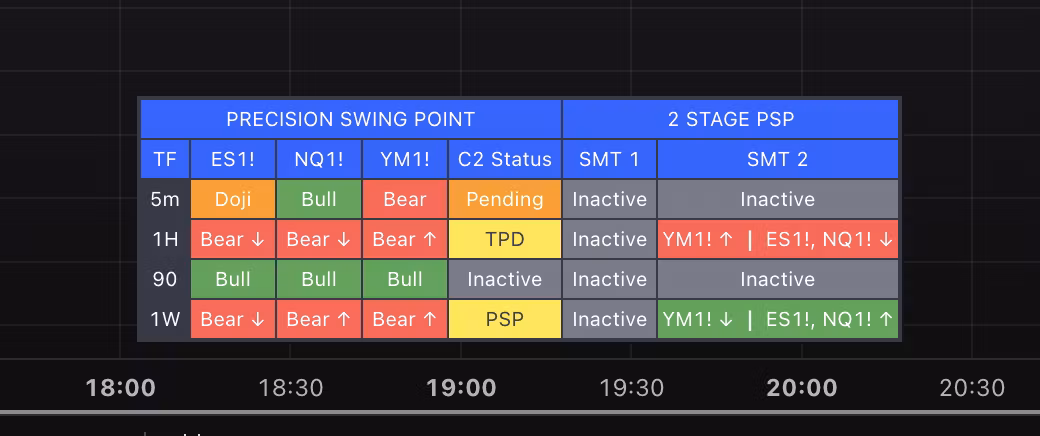Click the PRECISION SWING POINT header
The image size is (1040, 436).
pos(350,119)
